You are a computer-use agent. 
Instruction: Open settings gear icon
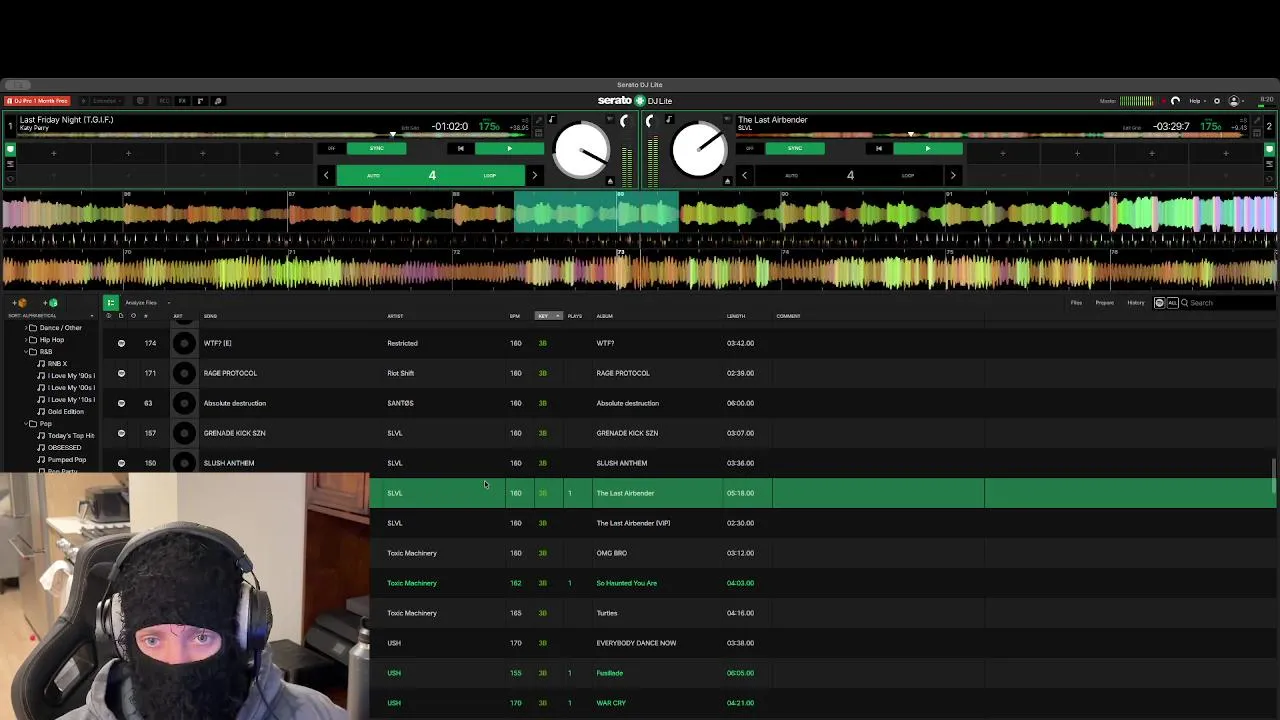click(1217, 101)
